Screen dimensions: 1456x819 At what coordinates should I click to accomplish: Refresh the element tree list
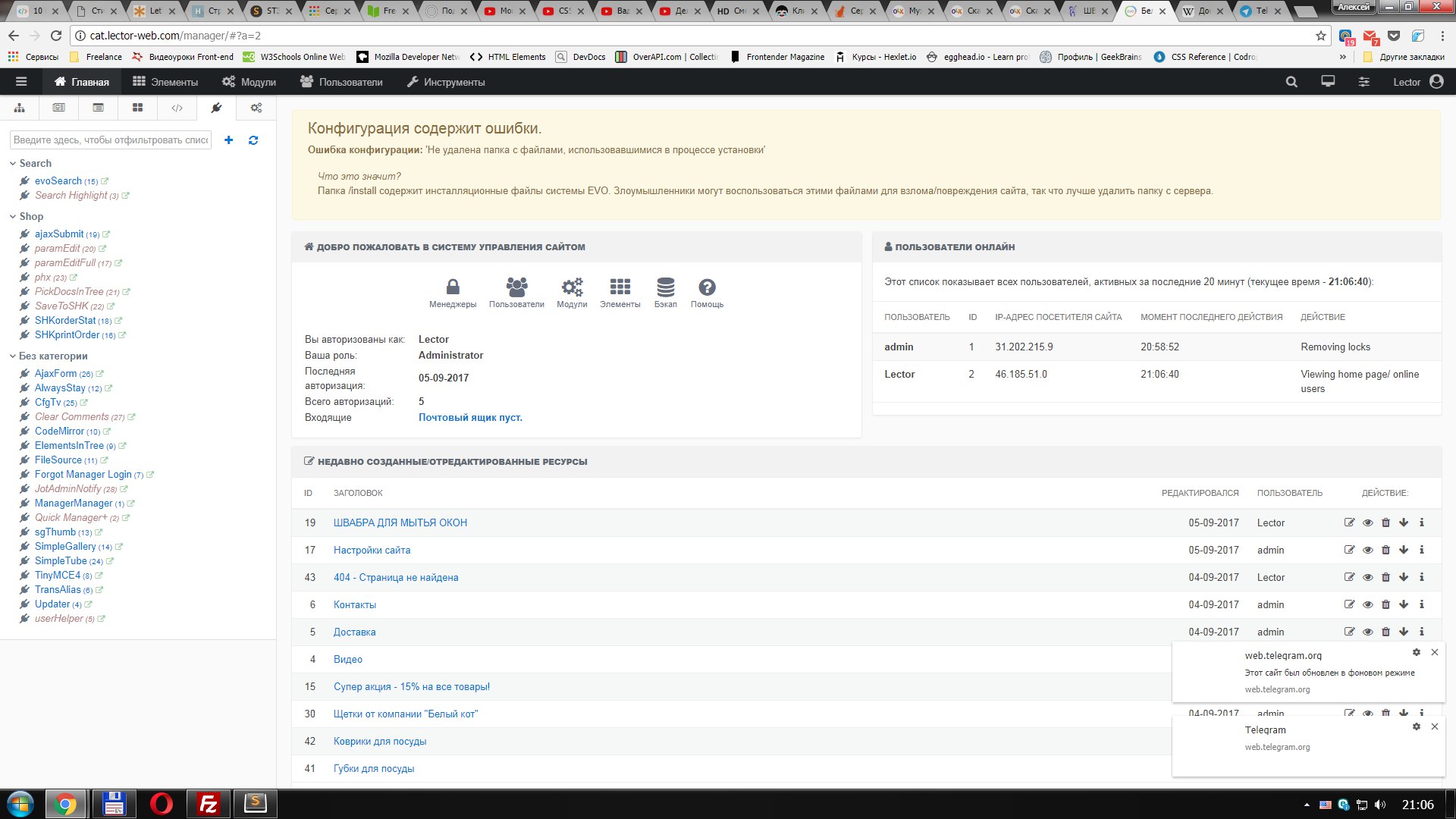253,140
